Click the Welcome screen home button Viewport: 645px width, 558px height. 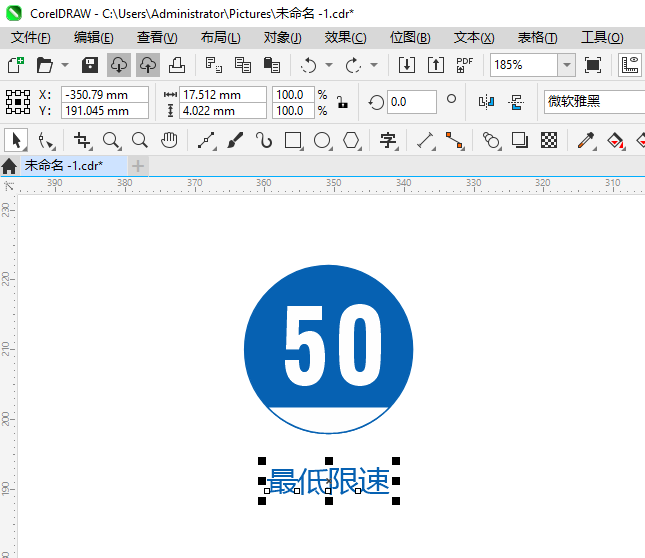point(10,165)
